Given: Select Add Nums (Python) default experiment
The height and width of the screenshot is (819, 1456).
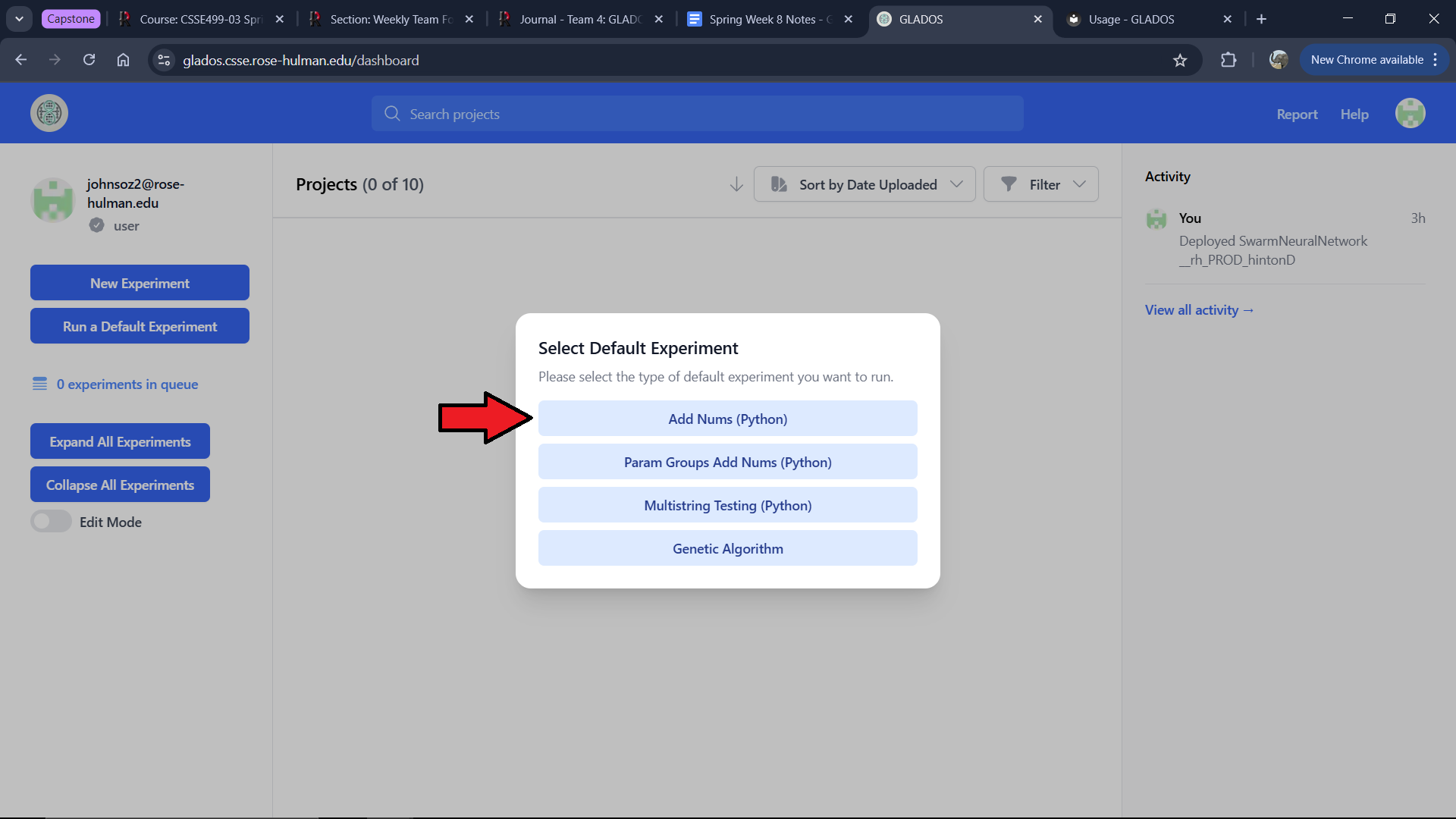Looking at the screenshot, I should pyautogui.click(x=727, y=419).
